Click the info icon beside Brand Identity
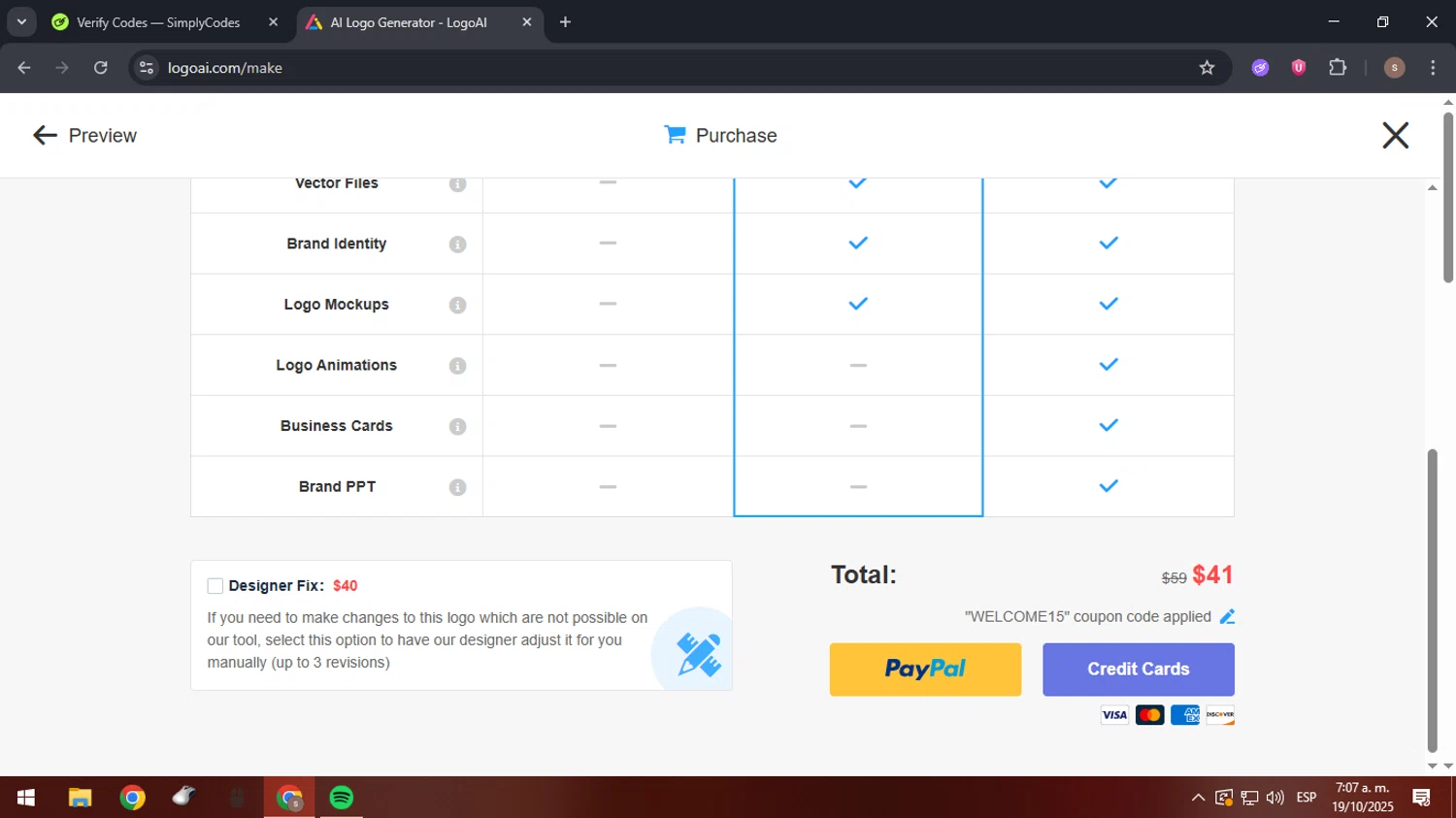This screenshot has width=1456, height=818. click(457, 245)
